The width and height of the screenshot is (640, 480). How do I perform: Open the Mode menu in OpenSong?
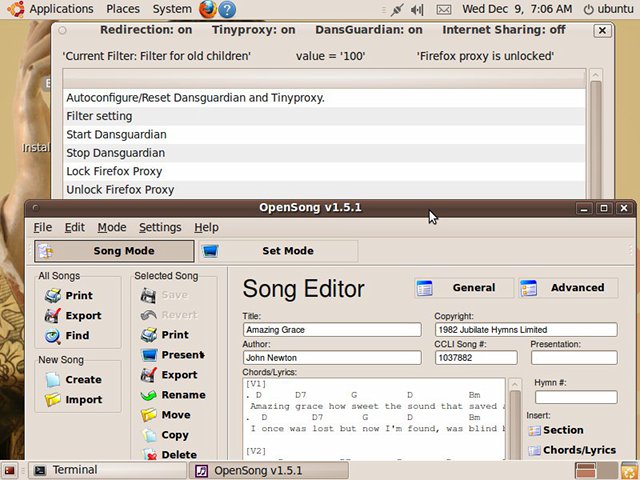point(112,227)
